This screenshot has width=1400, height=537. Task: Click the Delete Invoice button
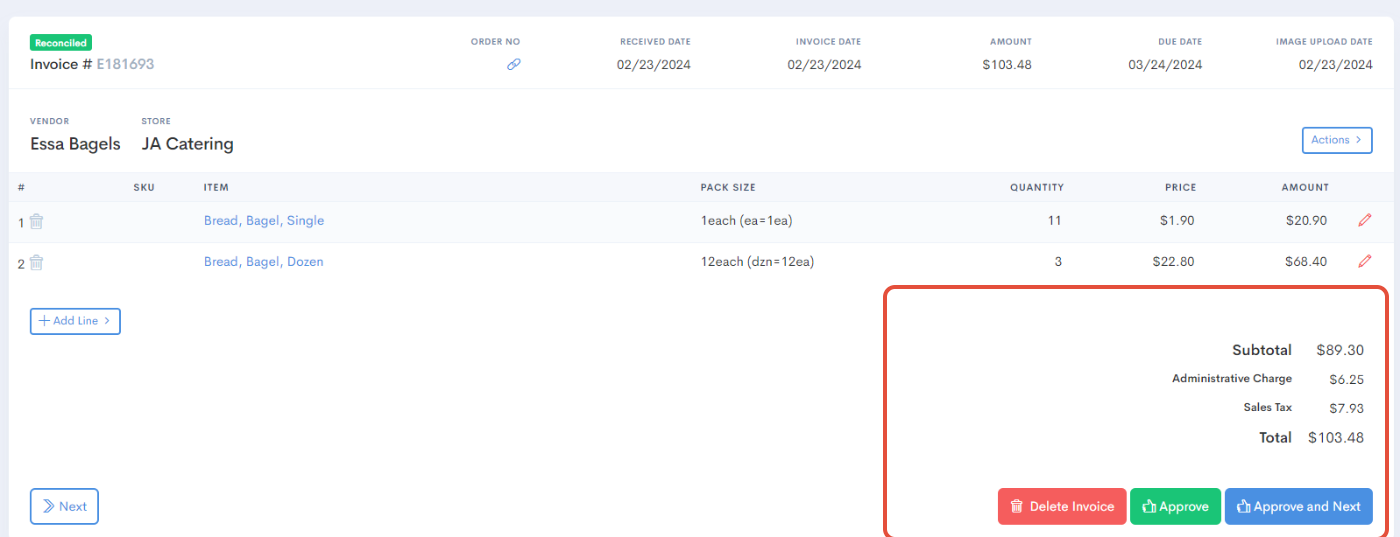point(1062,506)
